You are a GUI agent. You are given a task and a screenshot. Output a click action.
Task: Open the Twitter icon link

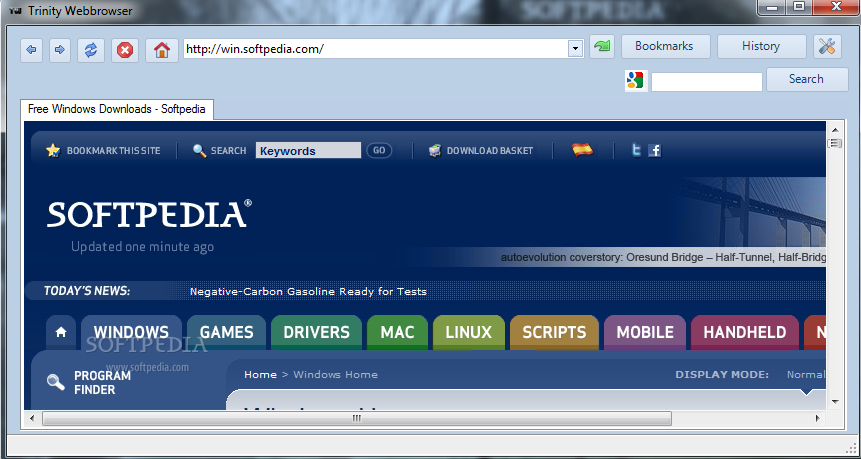(x=636, y=150)
